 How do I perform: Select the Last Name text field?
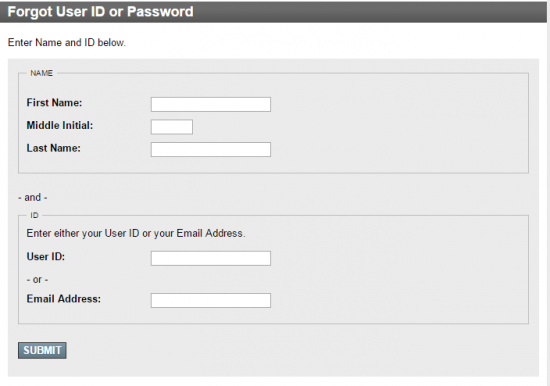(x=210, y=149)
